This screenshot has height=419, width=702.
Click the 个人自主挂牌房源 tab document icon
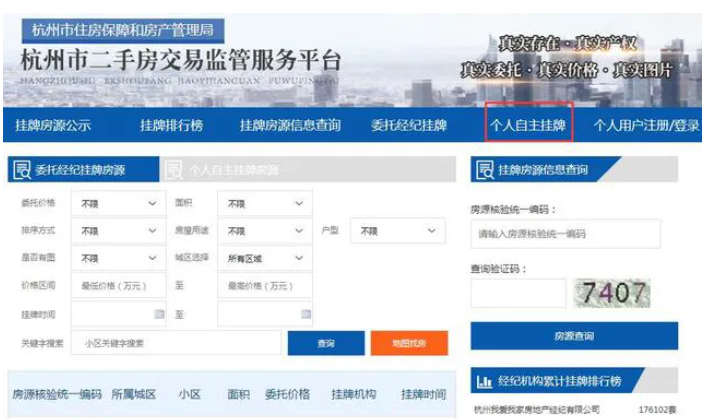(x=174, y=170)
